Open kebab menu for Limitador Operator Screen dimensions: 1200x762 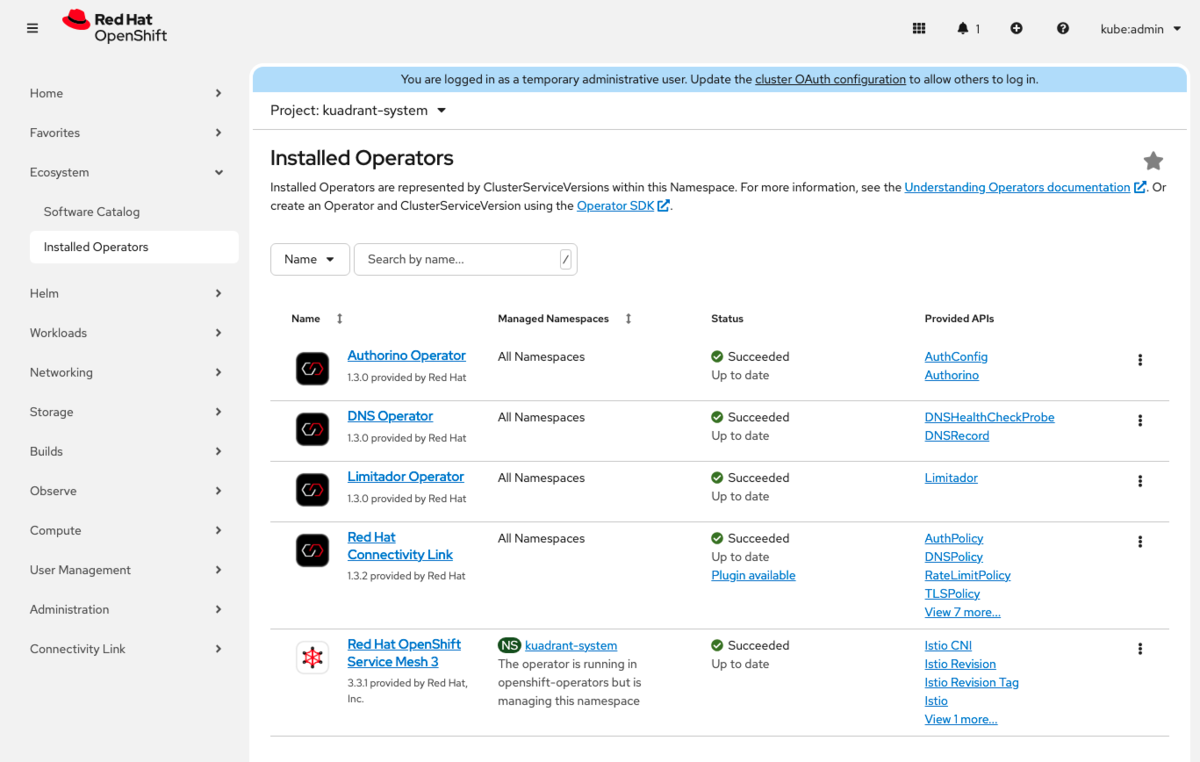pos(1140,481)
